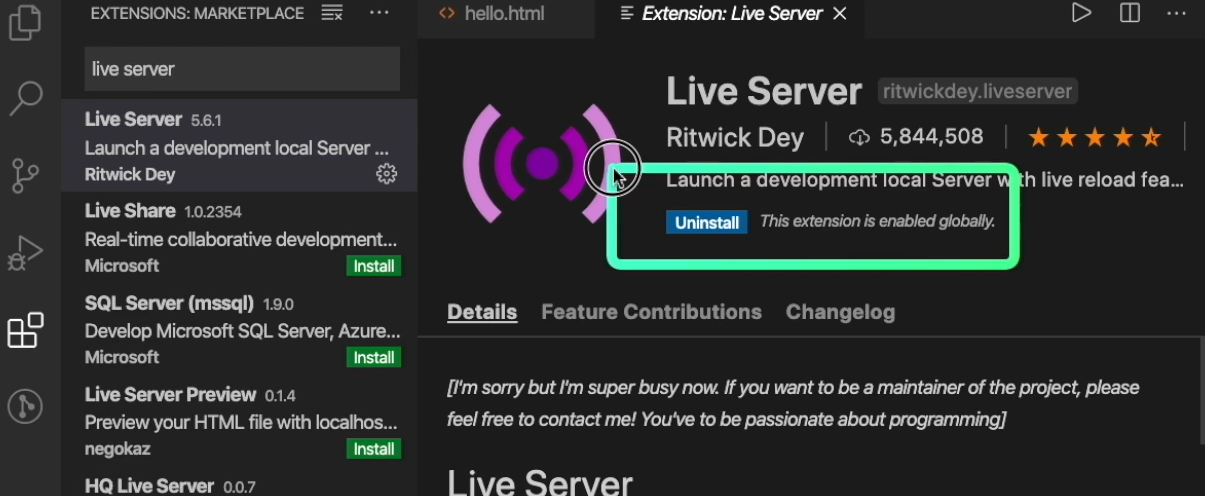Close the Extension: Live Server tab

(x=840, y=14)
